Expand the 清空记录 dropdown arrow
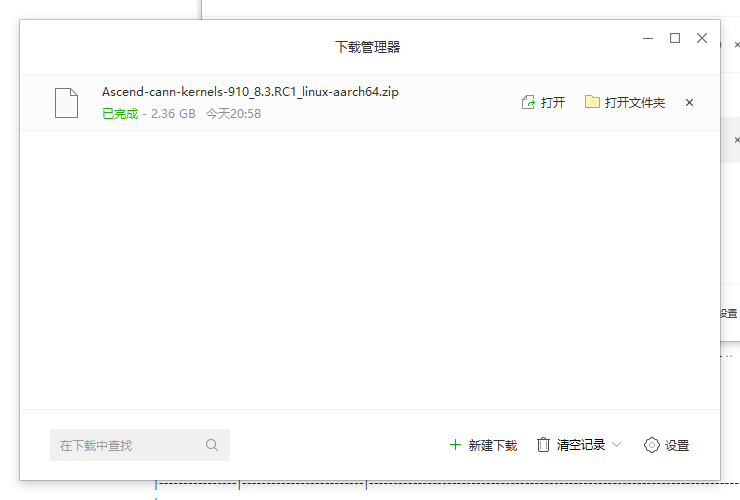 [616, 445]
